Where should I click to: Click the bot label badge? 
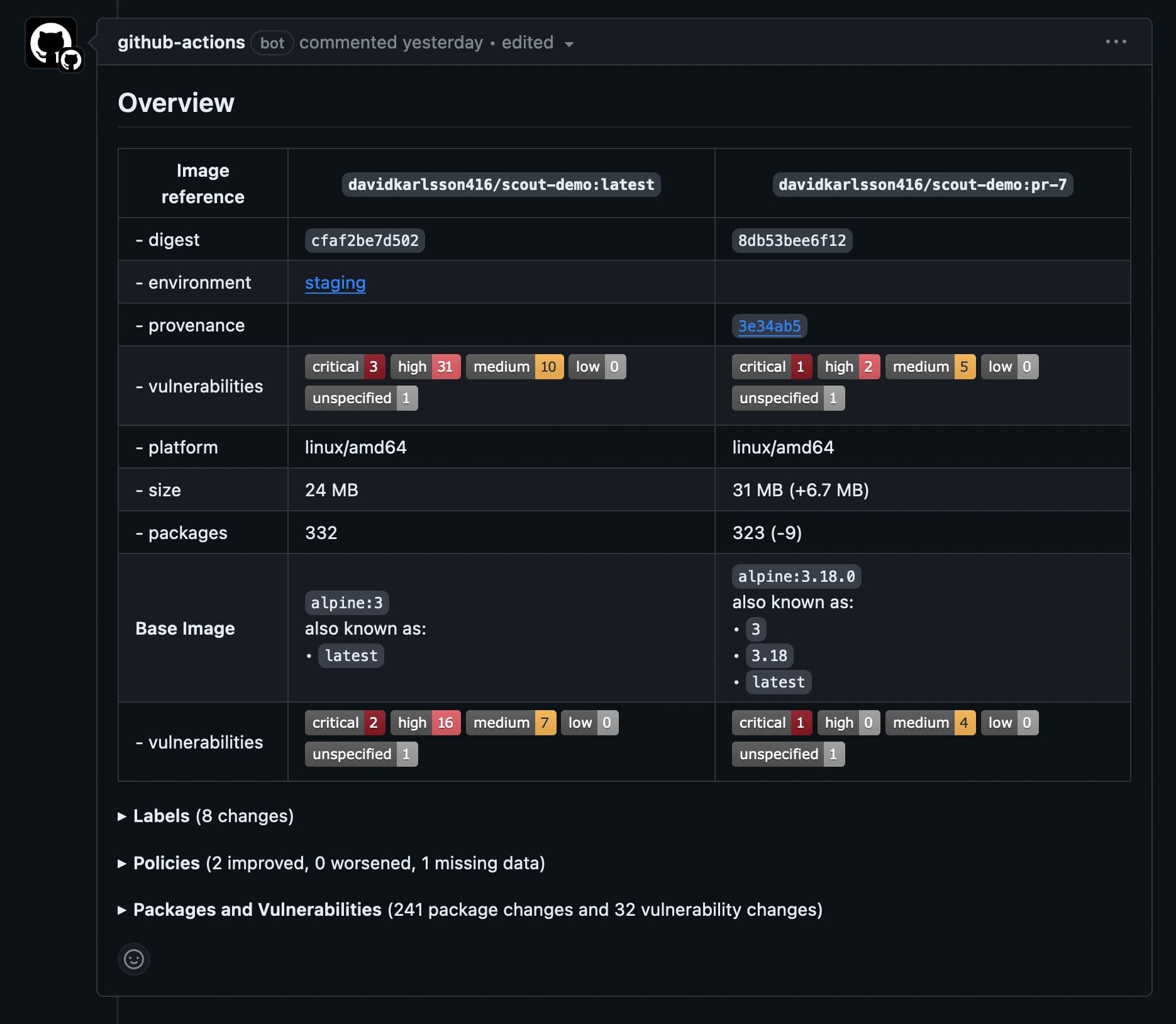pos(272,43)
